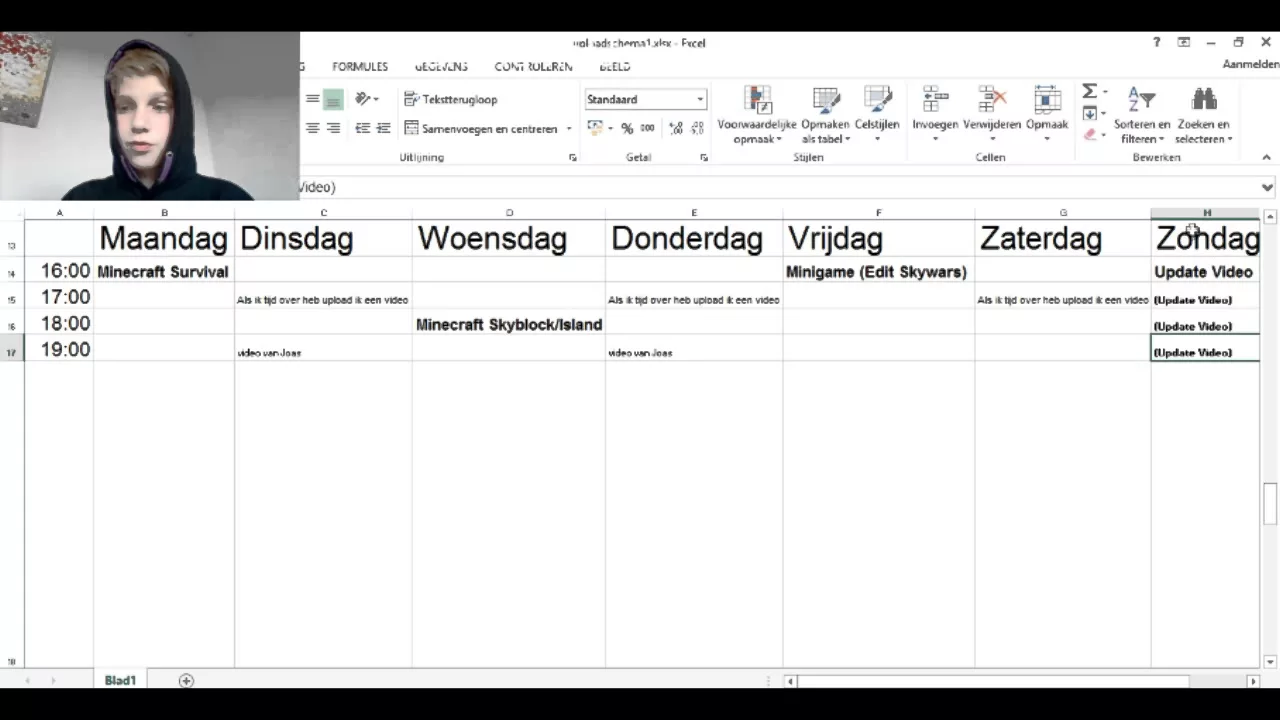Screen dimensions: 1280x720
Task: Open Voorwaardelijke opmaak menu
Action: tap(757, 114)
